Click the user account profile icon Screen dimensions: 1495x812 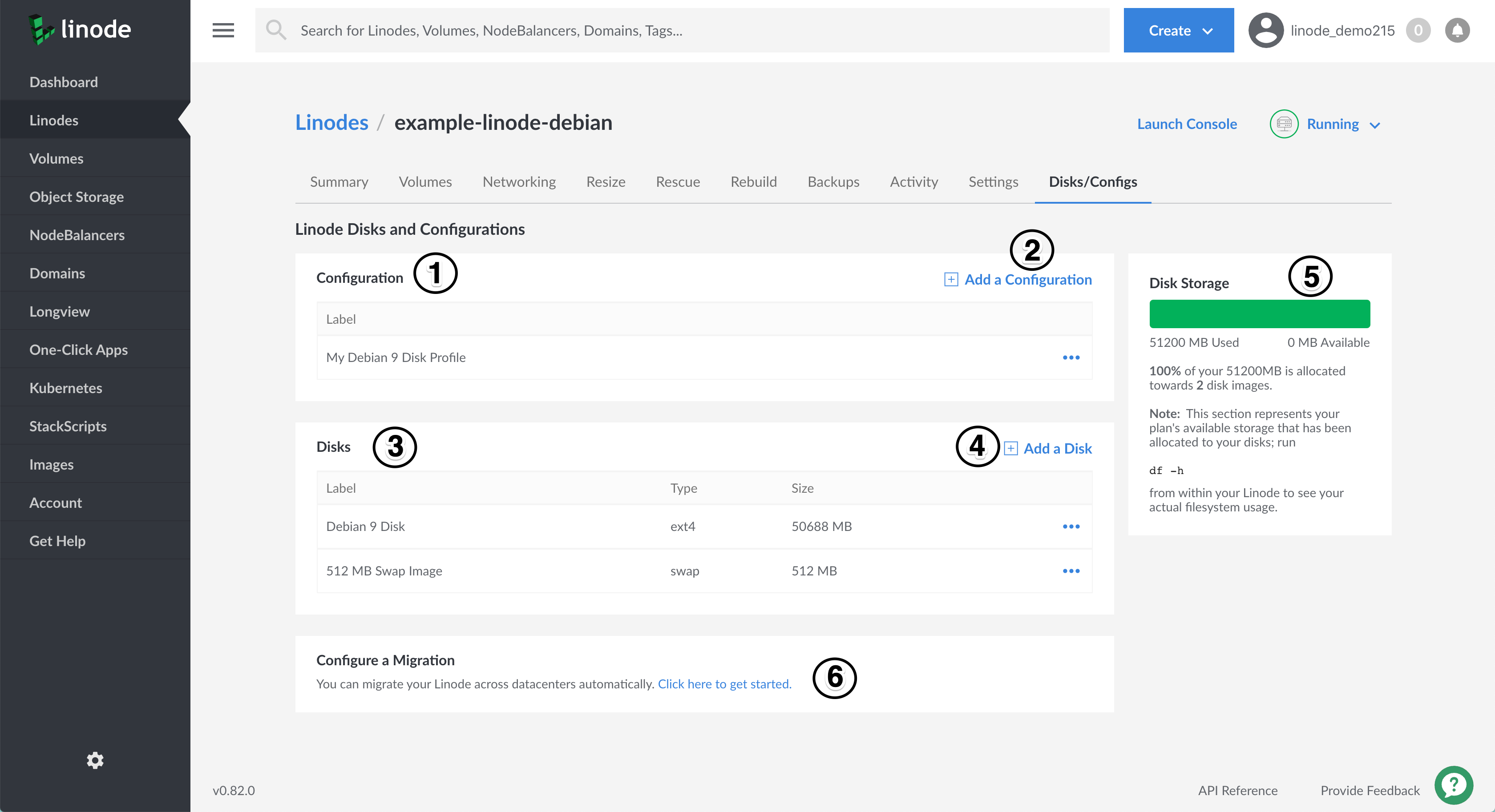1264,30
